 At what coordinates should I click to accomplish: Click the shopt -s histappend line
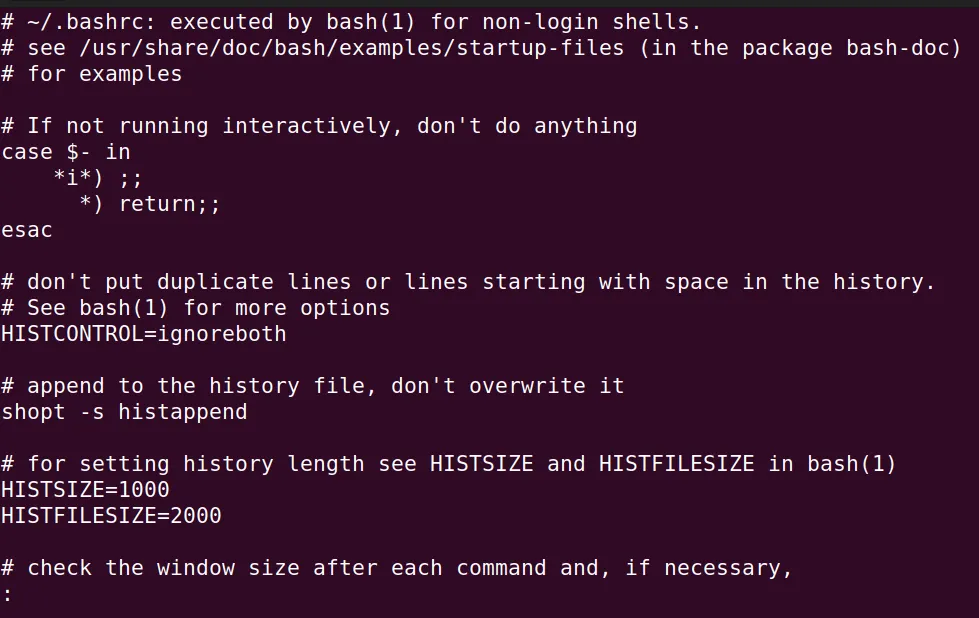[x=124, y=412]
